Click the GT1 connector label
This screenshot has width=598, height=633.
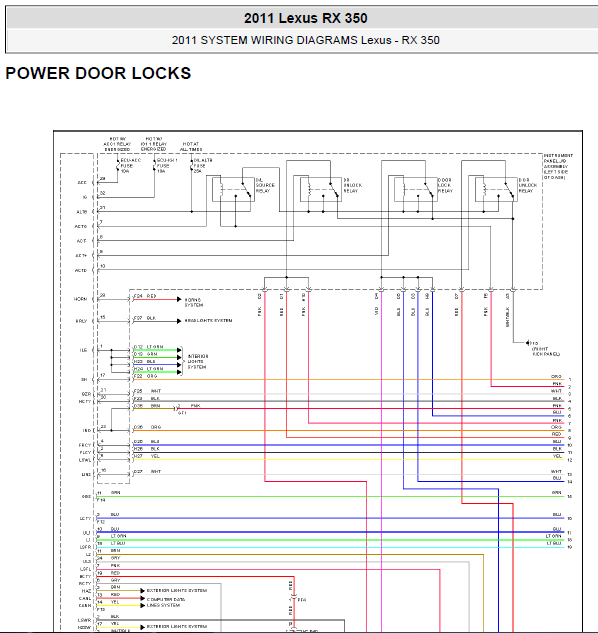click(x=182, y=413)
